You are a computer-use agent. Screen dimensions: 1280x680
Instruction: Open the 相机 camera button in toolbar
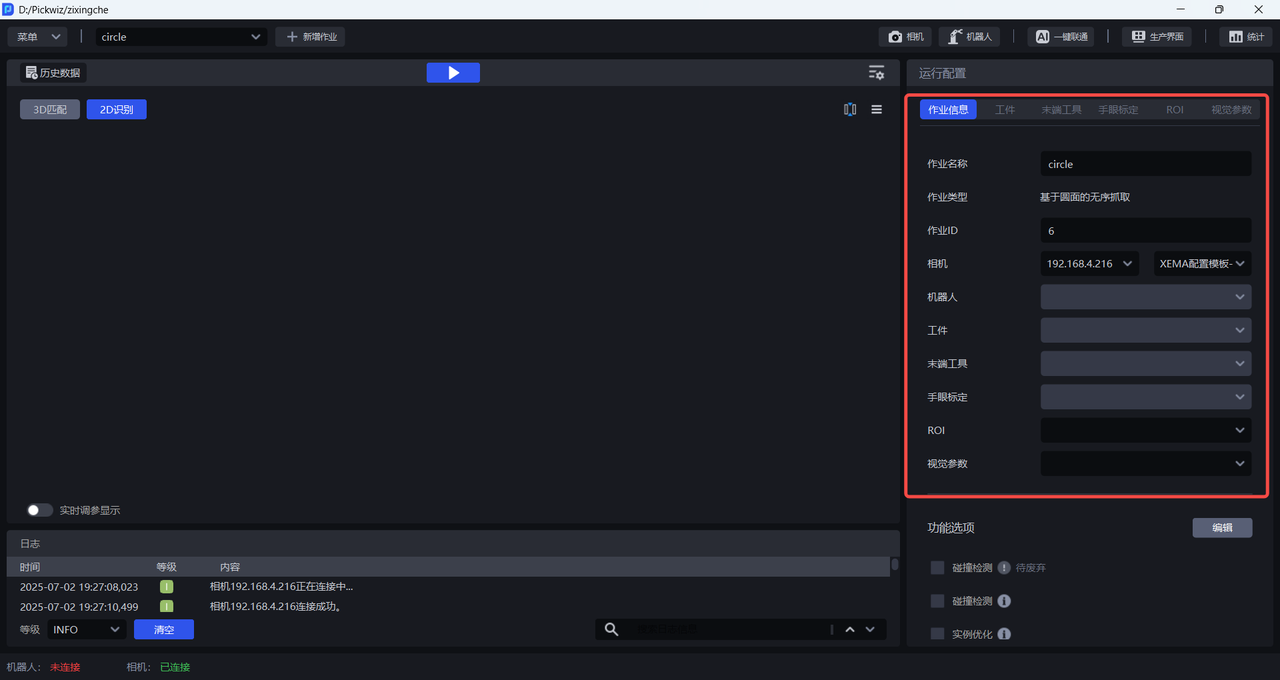(x=906, y=37)
